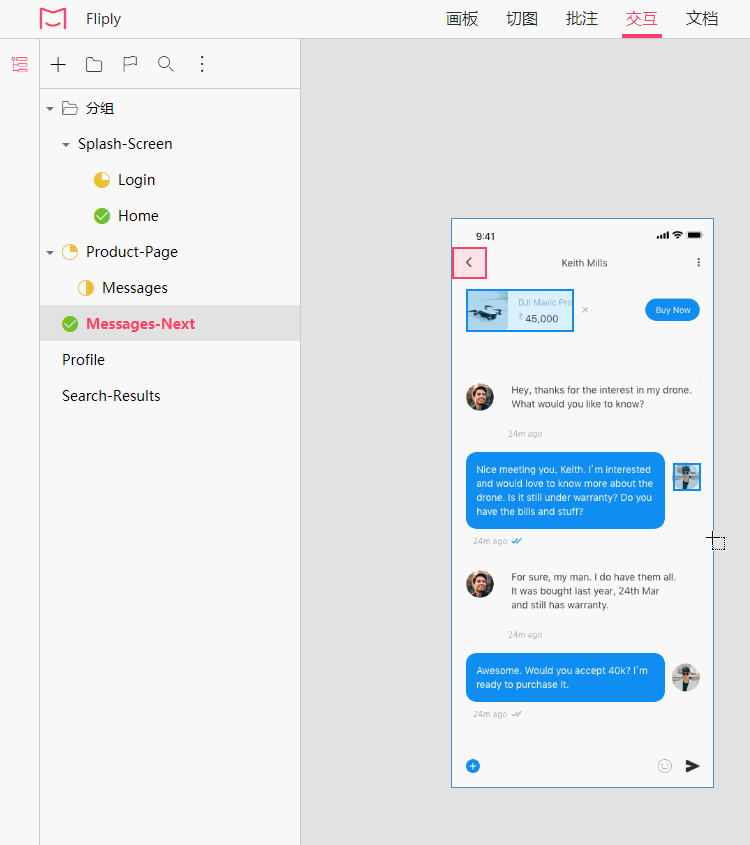Click highlighted user avatar beside first blue bubble
This screenshot has width=750, height=845.
(687, 477)
